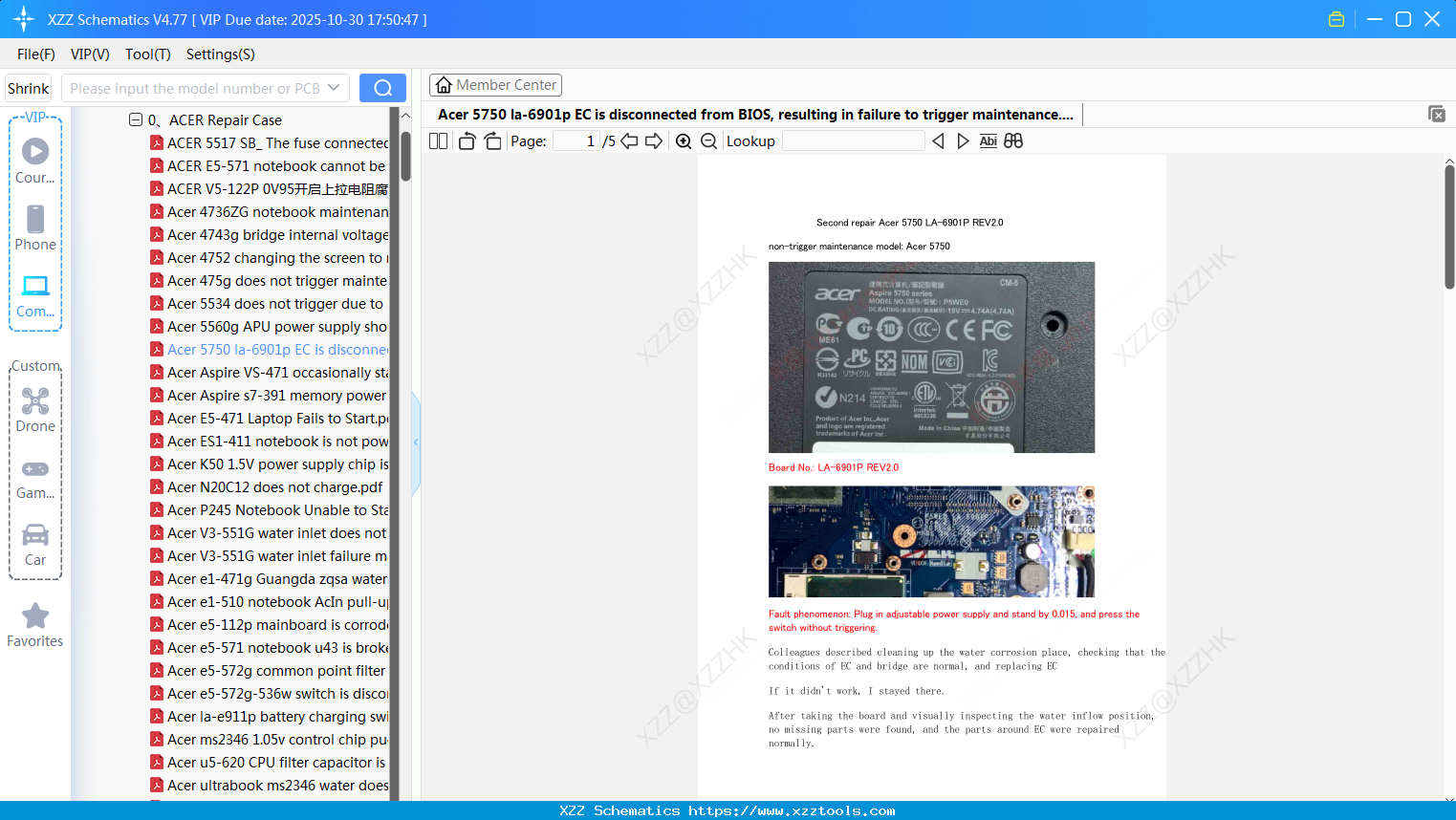1456x820 pixels.
Task: Open Acer P245 Notebook Unable to Start
Action: click(x=270, y=509)
